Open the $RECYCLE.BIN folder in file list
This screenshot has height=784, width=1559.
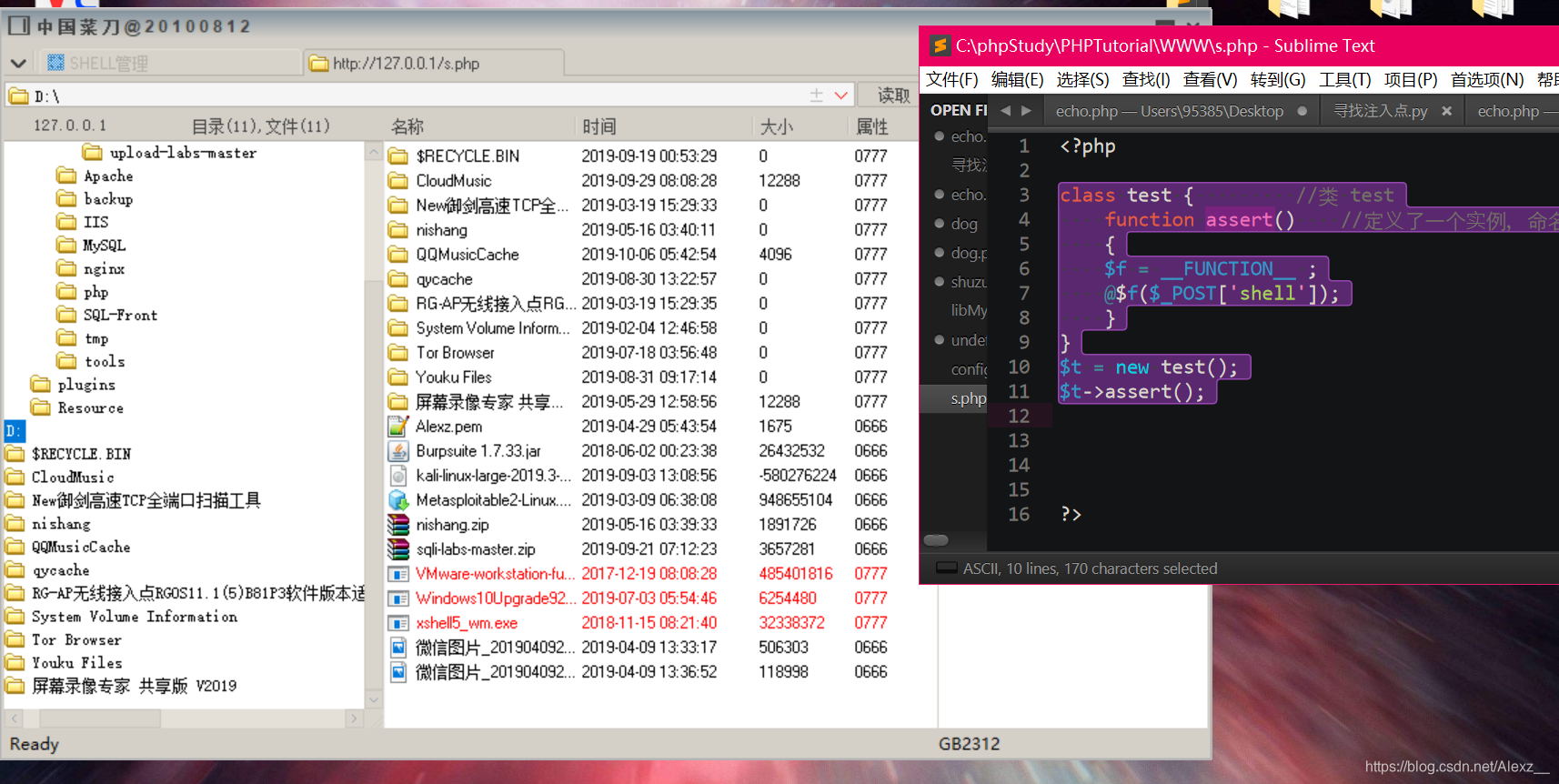pos(468,156)
